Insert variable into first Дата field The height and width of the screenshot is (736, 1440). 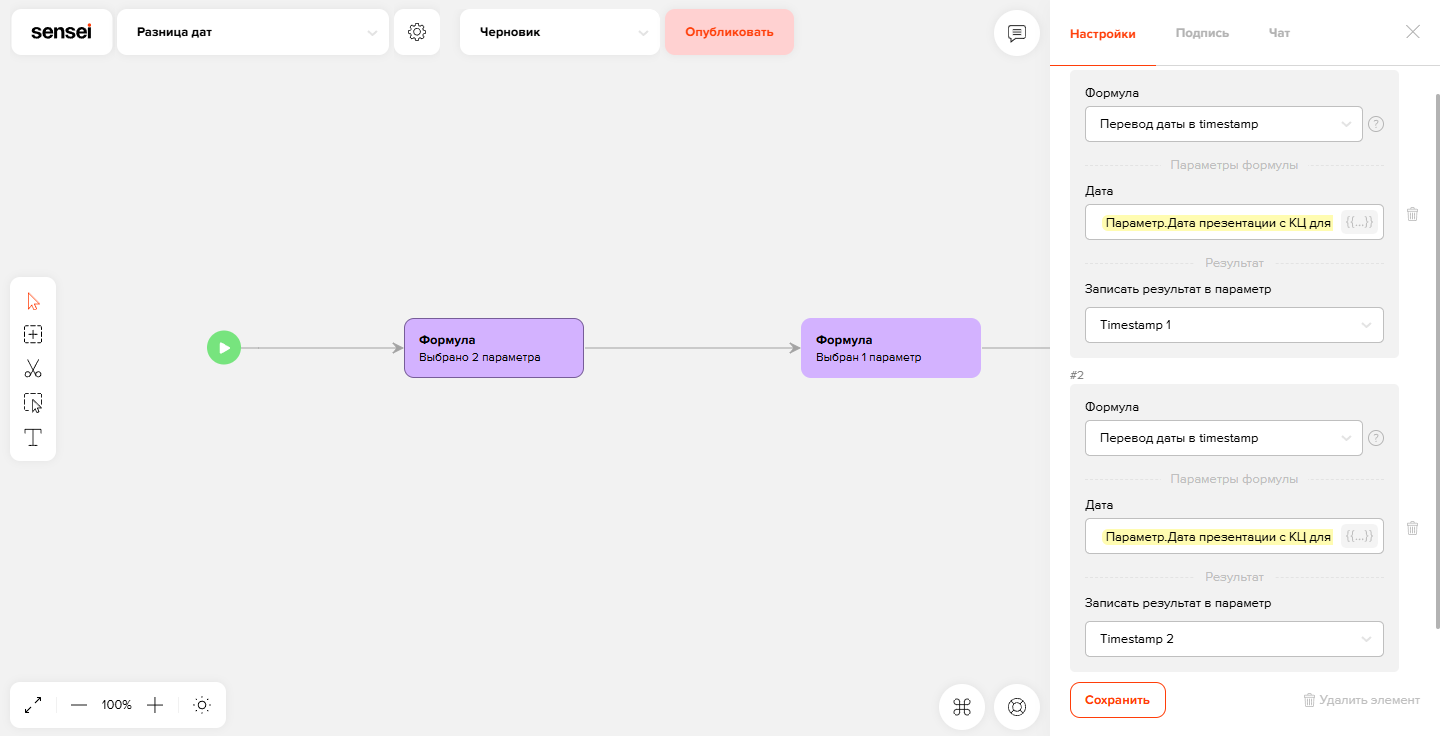(1360, 222)
